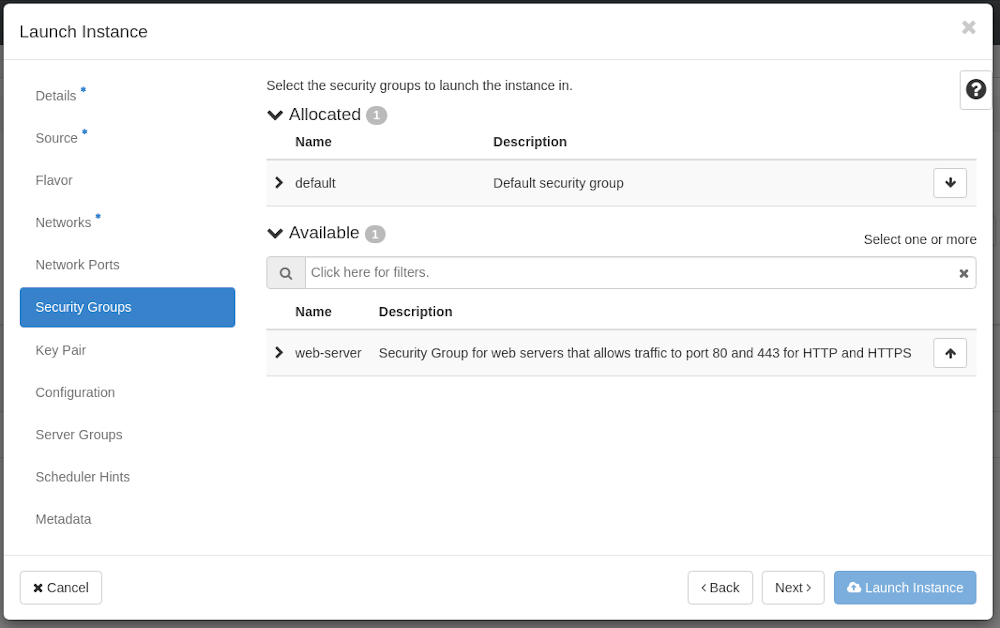Expand the web-server security group row

click(279, 353)
